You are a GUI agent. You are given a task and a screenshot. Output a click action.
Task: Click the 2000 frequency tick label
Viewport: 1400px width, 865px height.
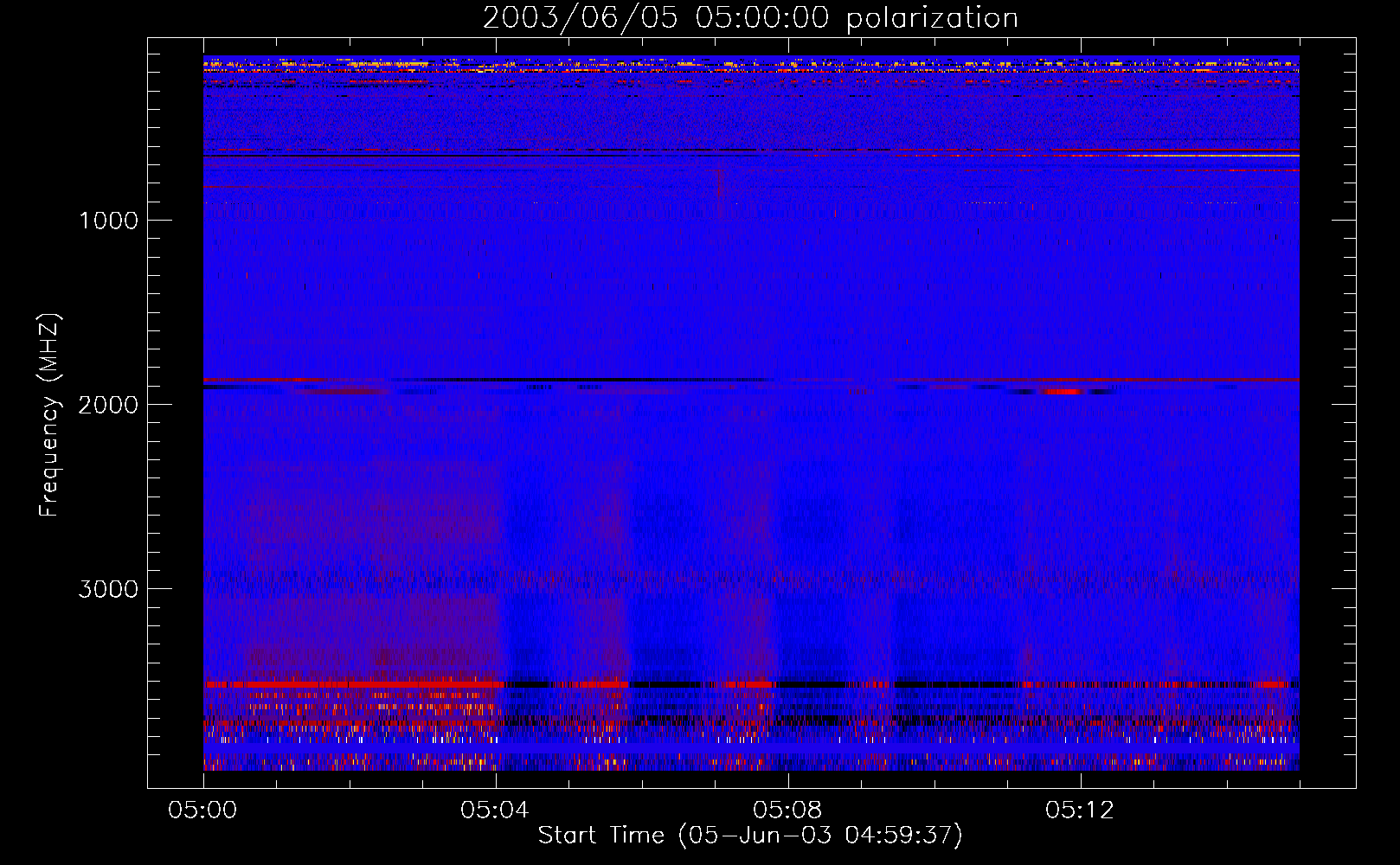click(x=108, y=404)
